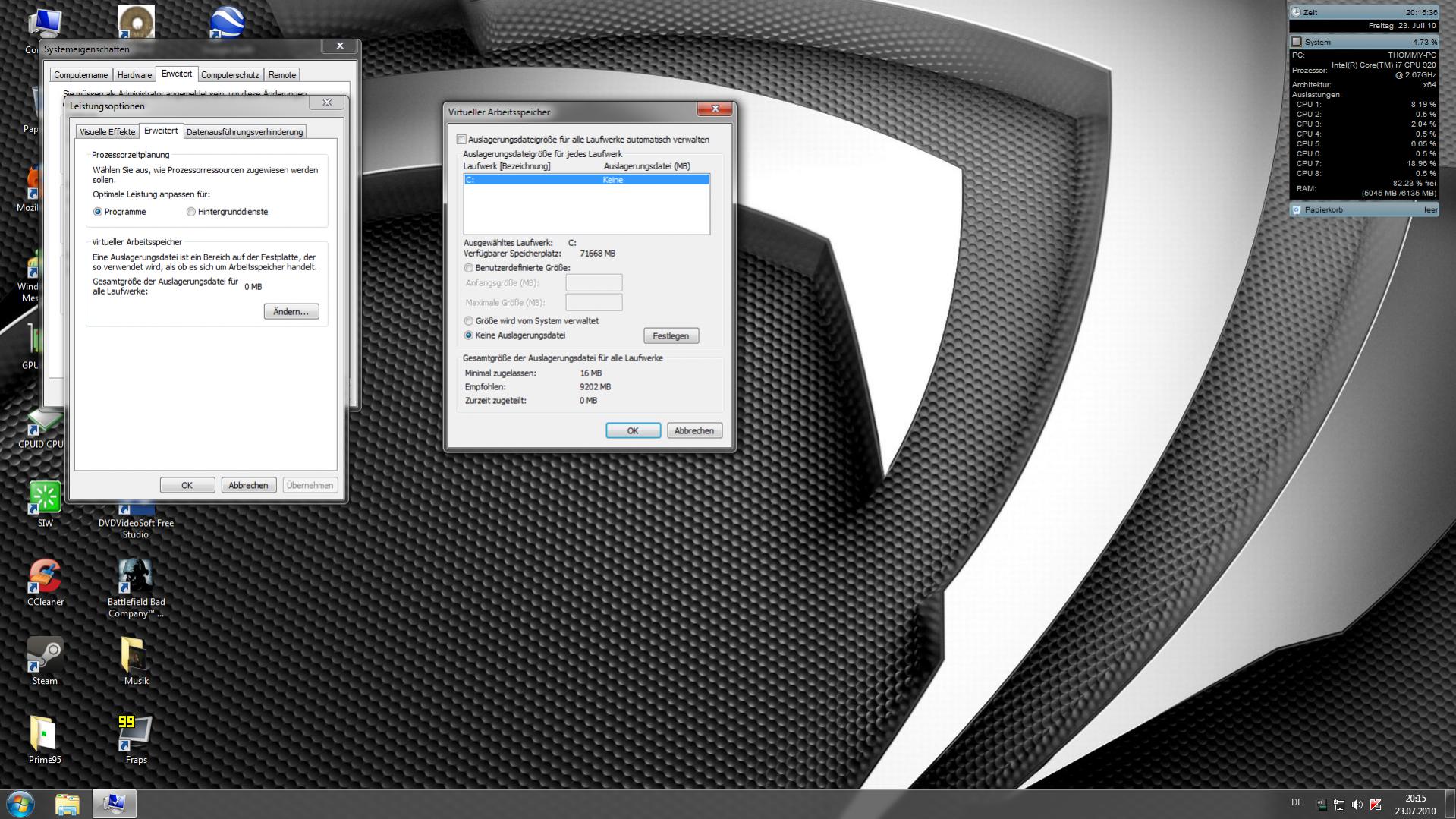Image resolution: width=1456 pixels, height=819 pixels.
Task: Click the Show Desktop strip
Action: point(1450,805)
